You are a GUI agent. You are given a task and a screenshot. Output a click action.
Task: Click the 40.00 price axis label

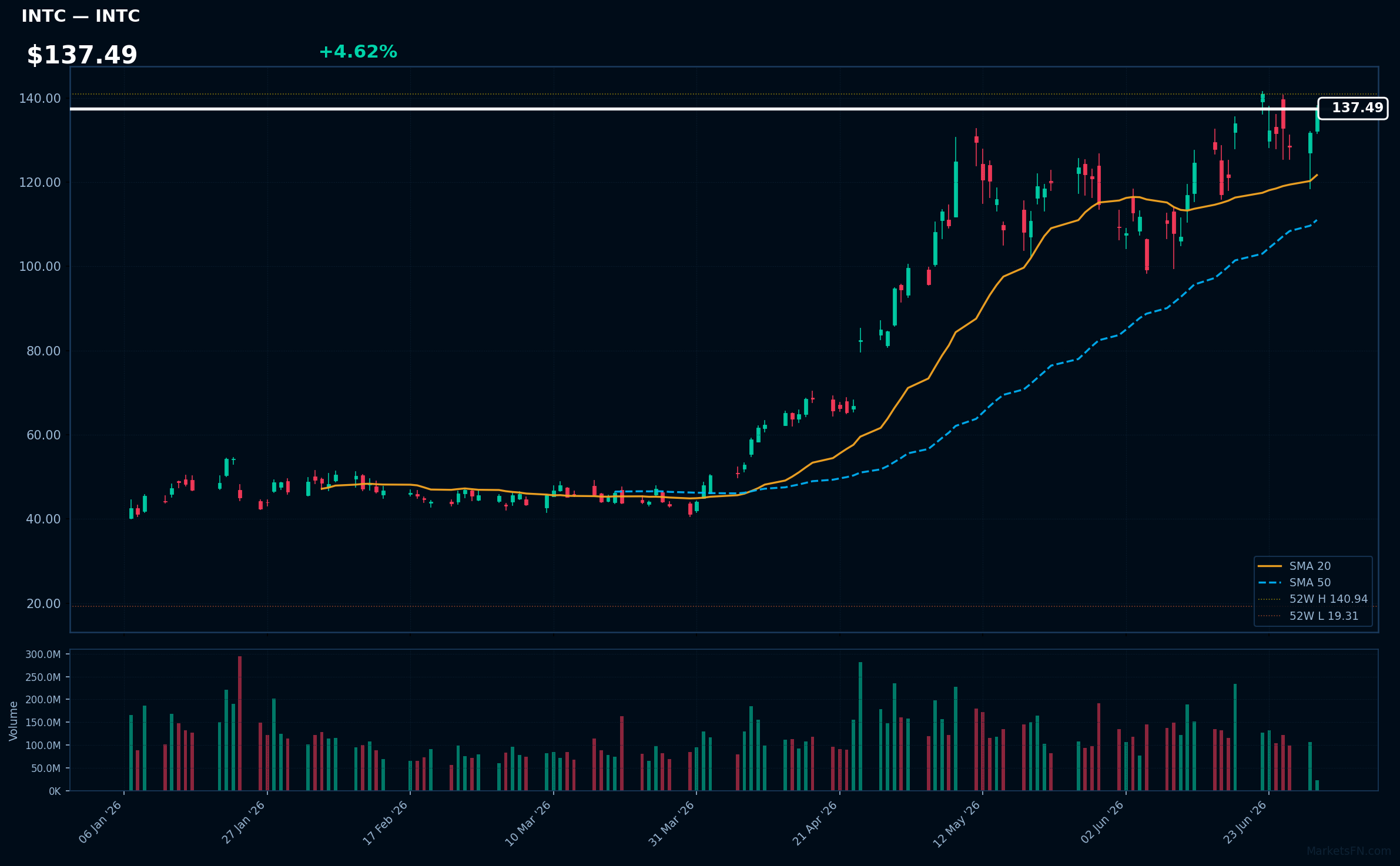point(43,519)
